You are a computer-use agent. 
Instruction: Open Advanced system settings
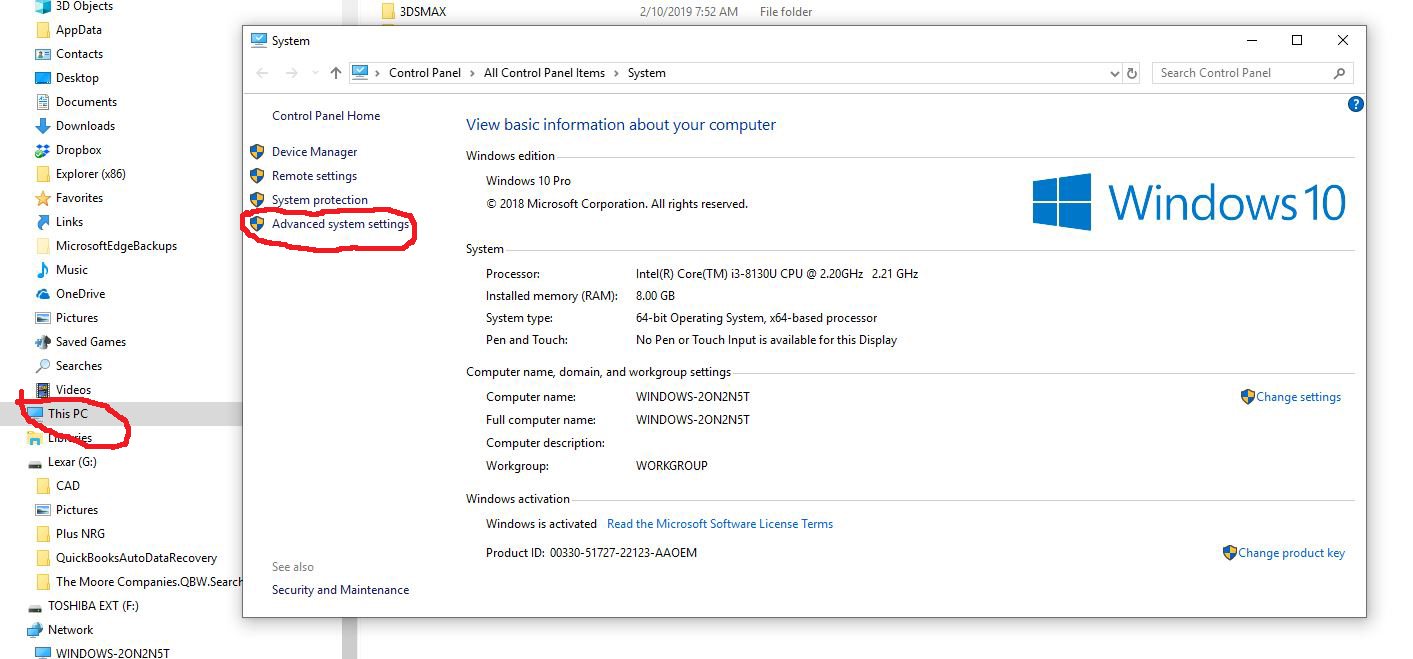pos(340,224)
